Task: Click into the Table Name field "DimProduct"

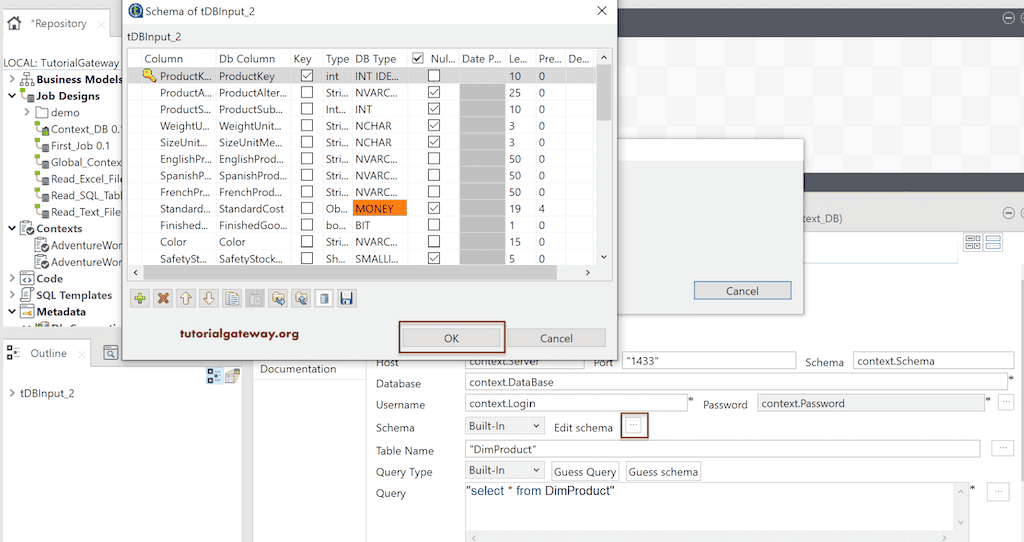Action: 722,449
